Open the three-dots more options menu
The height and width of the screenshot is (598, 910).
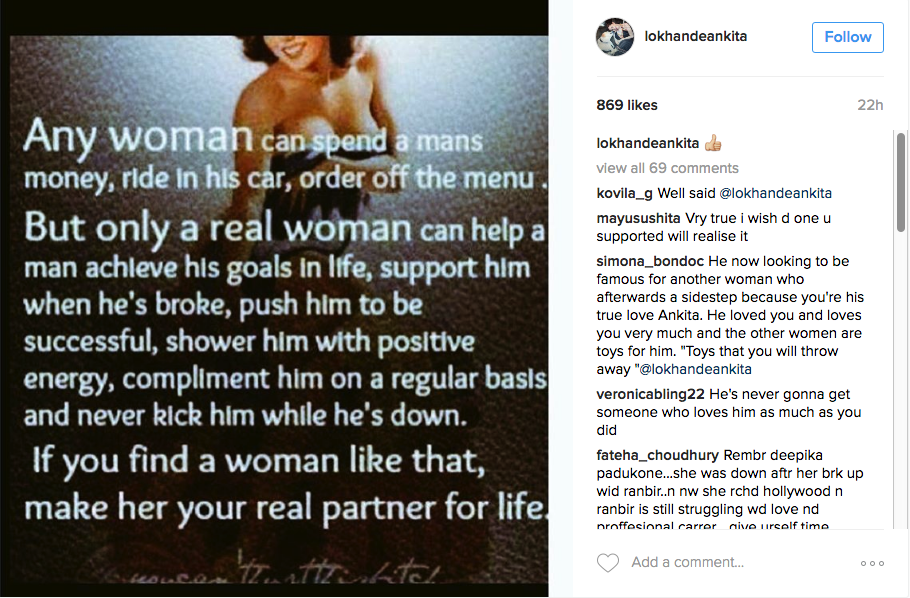pos(872,563)
